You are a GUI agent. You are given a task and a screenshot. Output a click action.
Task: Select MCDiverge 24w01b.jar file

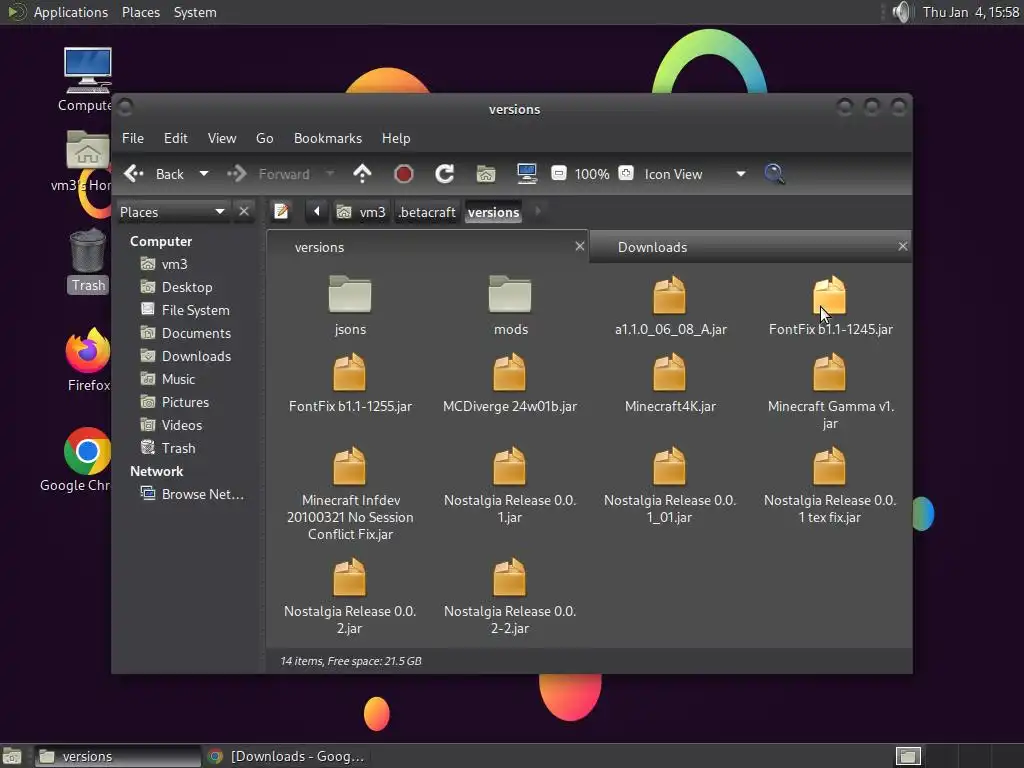(510, 383)
